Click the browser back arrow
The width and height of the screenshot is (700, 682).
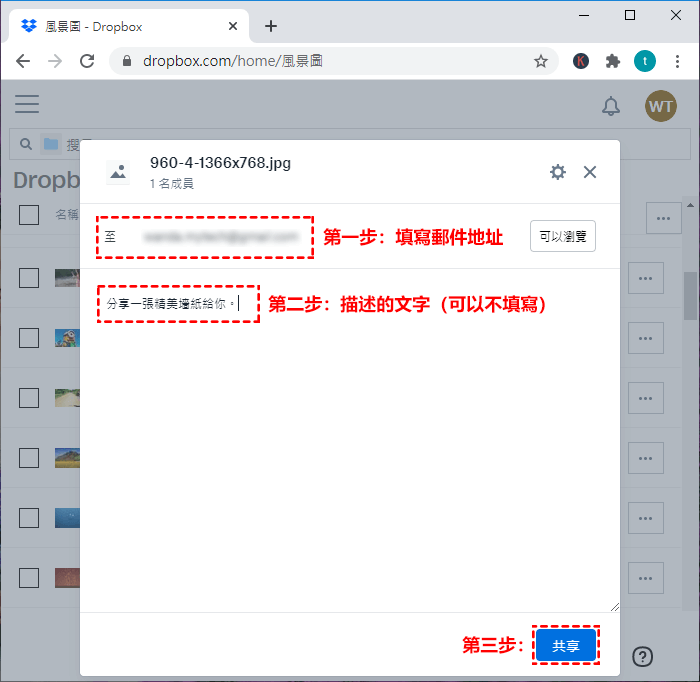click(x=23, y=61)
